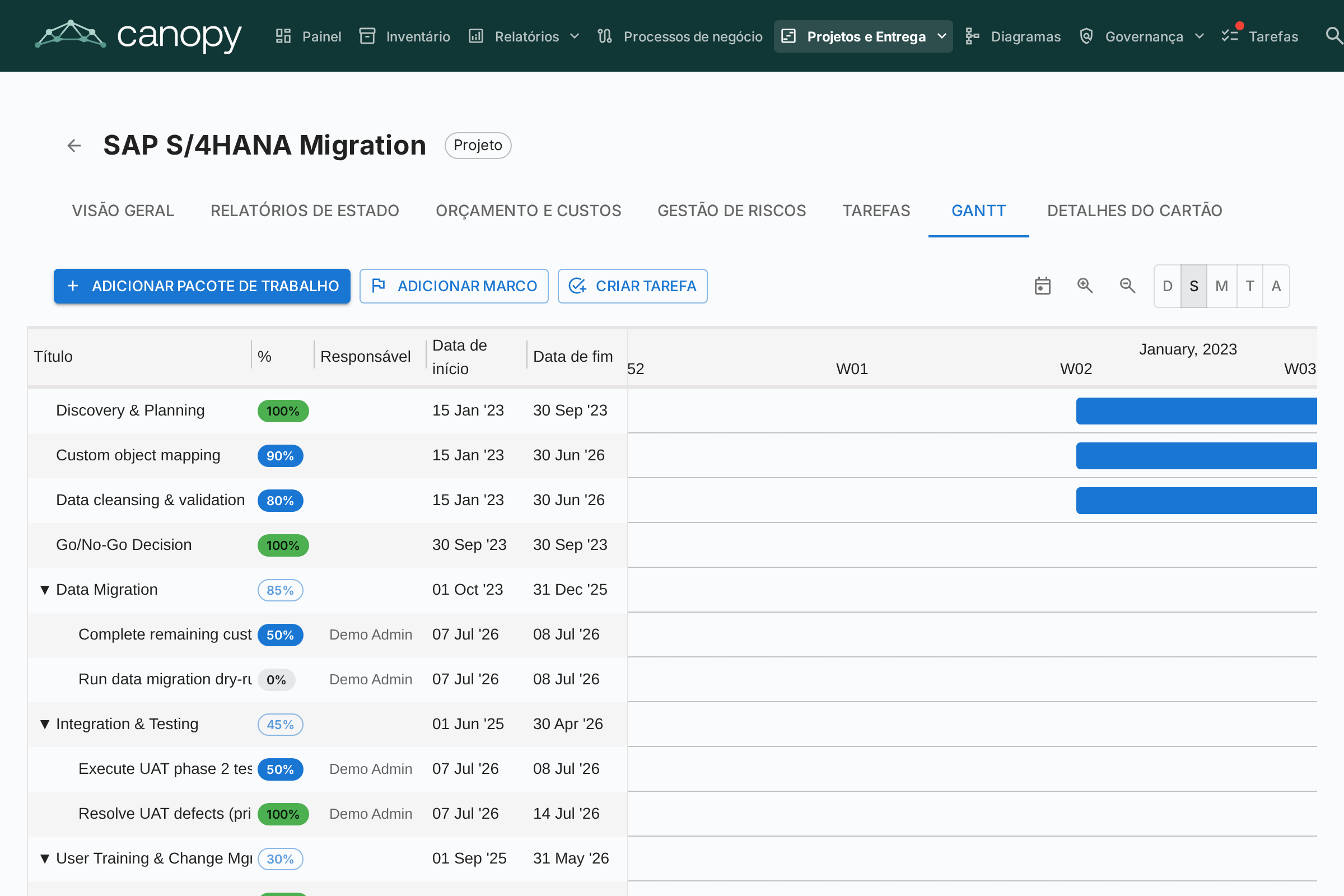Go back using the arrow icon
This screenshot has height=896, width=1344.
[74, 146]
